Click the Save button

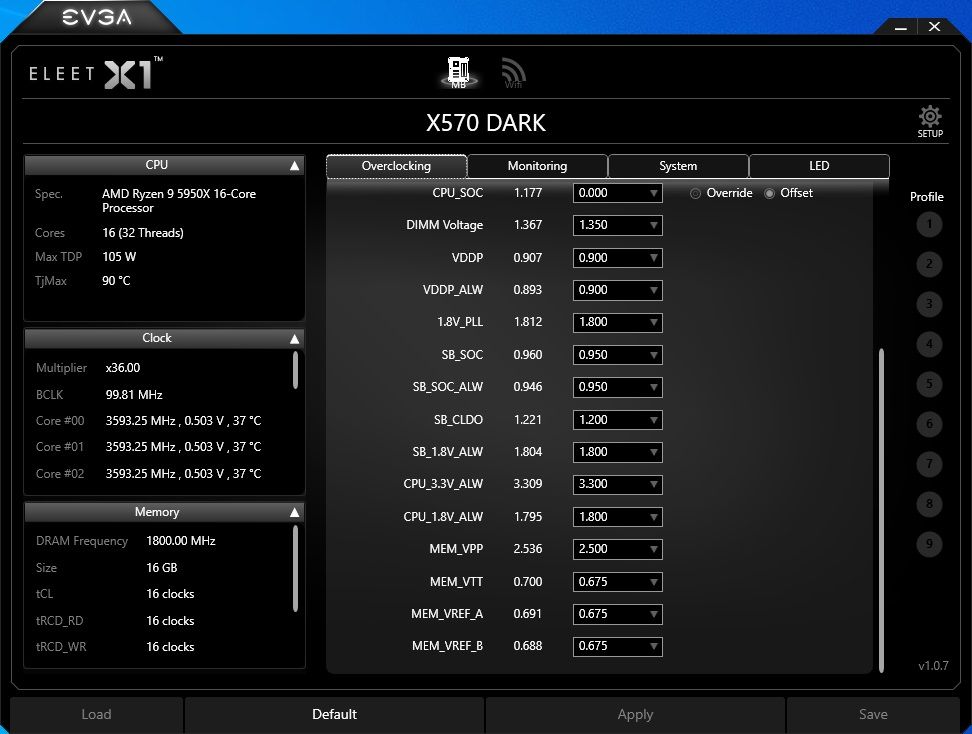[x=873, y=715]
